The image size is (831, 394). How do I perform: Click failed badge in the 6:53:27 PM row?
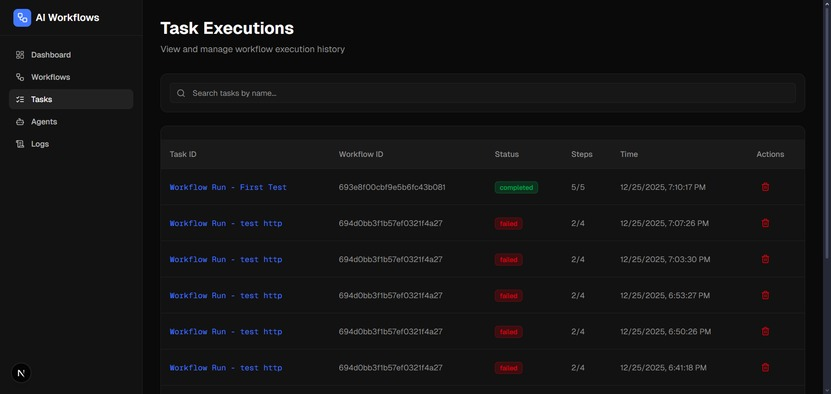click(508, 295)
